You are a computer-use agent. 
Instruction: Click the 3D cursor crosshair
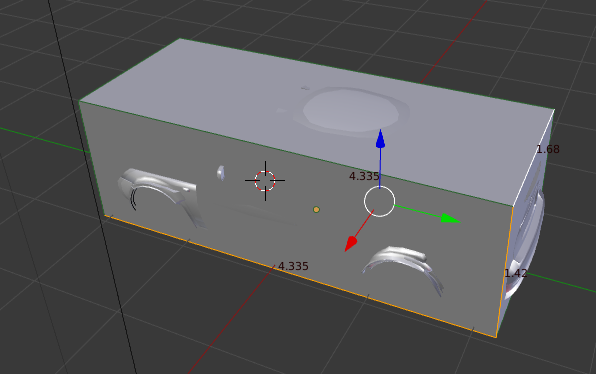click(265, 181)
